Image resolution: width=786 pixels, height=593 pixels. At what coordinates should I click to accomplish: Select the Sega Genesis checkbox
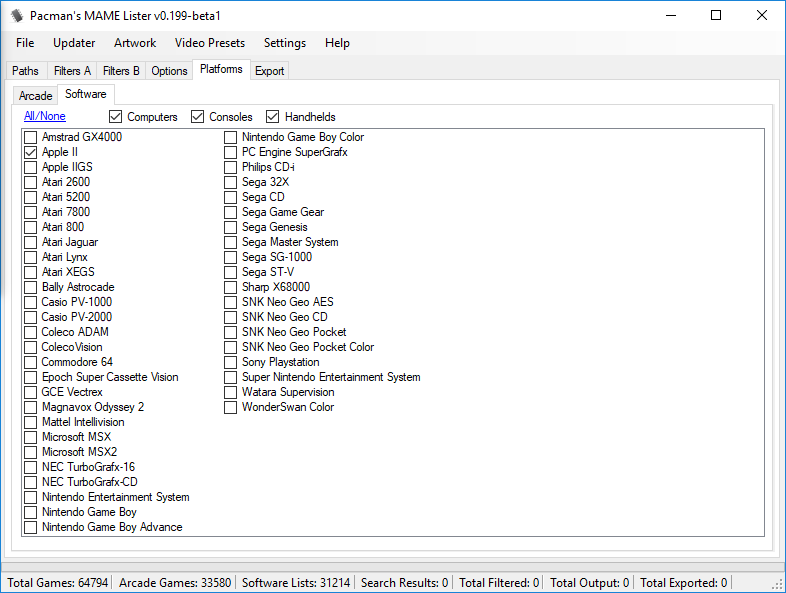[x=231, y=227]
